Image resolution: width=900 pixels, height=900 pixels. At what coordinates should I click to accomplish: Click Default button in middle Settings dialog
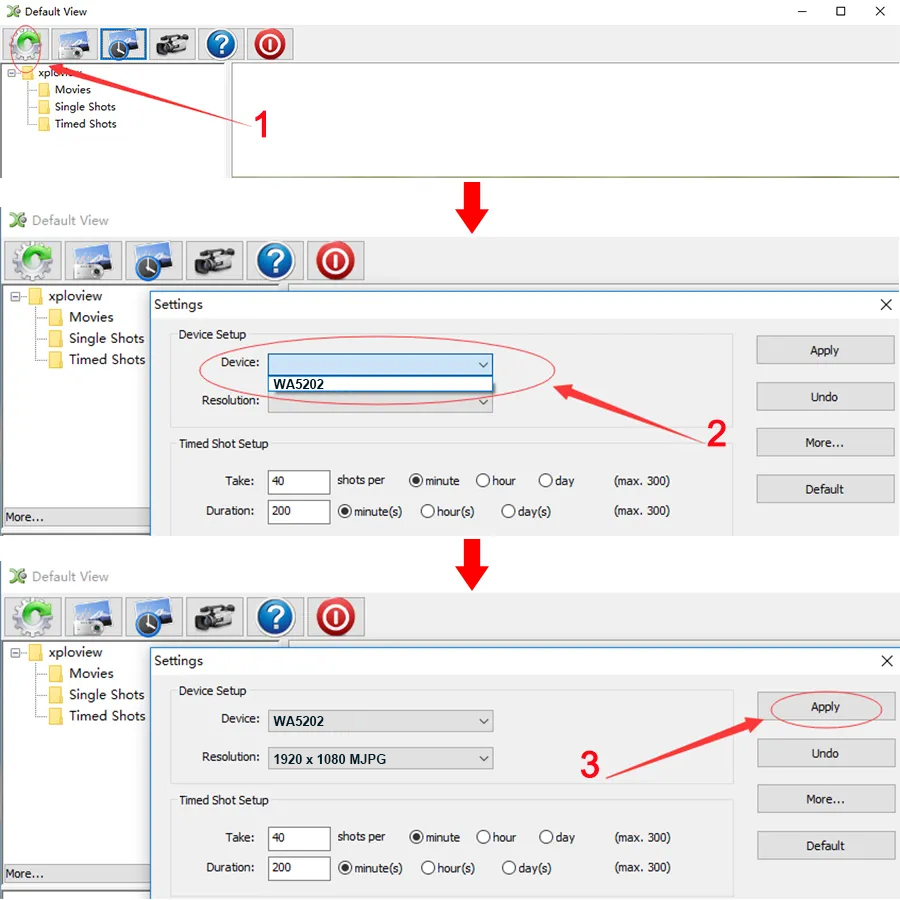coord(825,489)
